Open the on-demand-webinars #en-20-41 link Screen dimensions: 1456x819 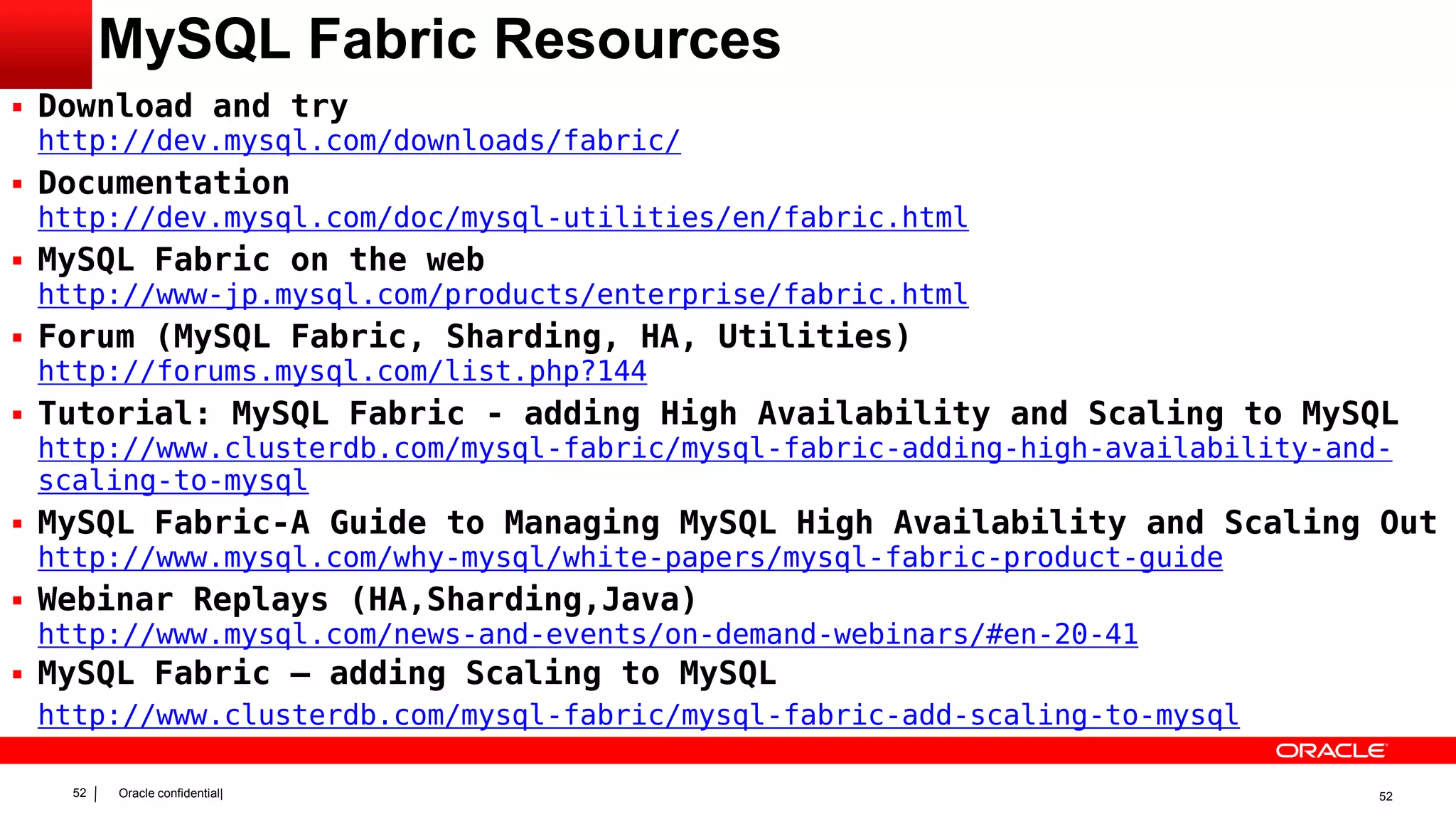tap(588, 634)
